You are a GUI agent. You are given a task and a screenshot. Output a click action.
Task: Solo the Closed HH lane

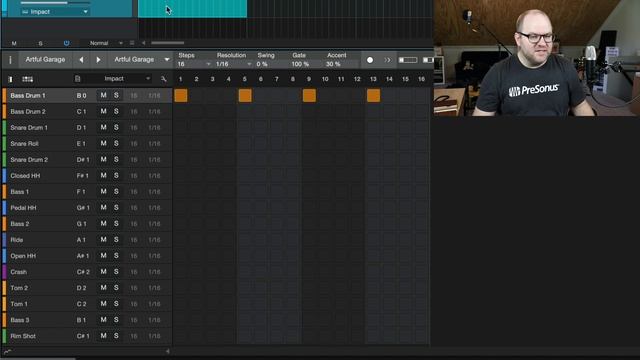[116, 176]
